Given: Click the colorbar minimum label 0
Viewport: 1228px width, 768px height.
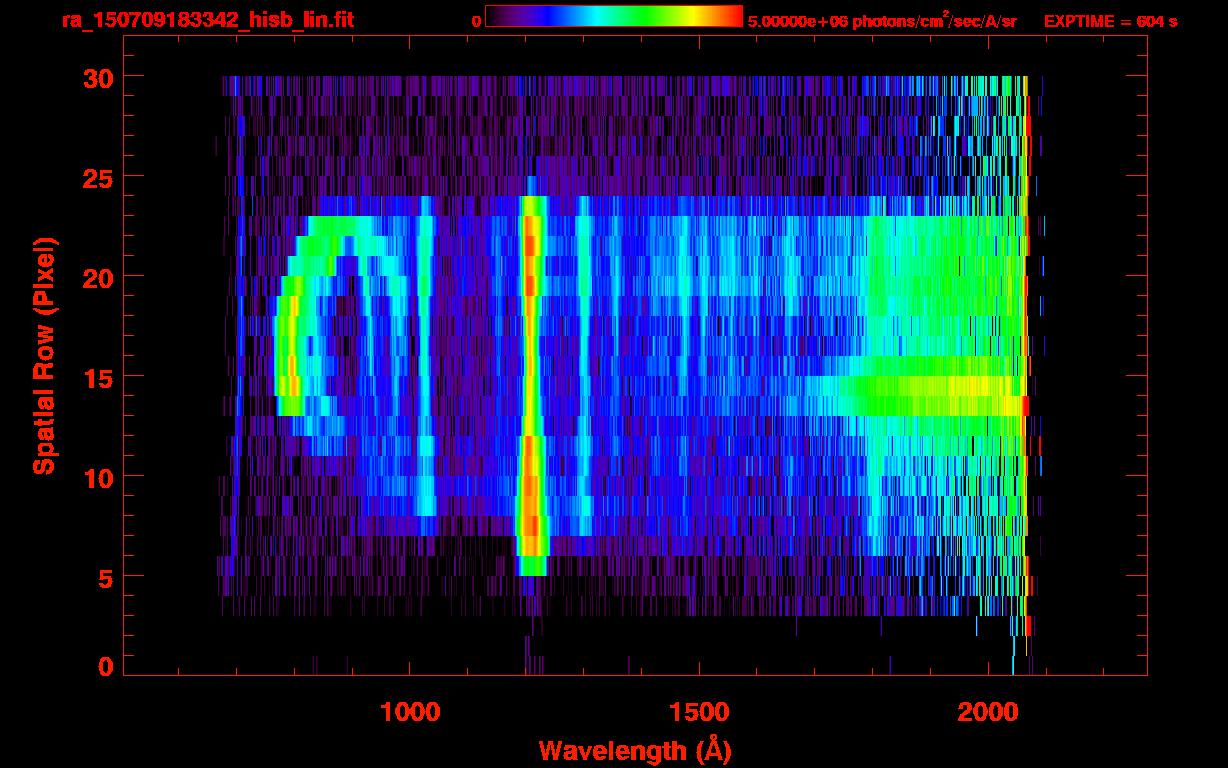Looking at the screenshot, I should 476,21.
